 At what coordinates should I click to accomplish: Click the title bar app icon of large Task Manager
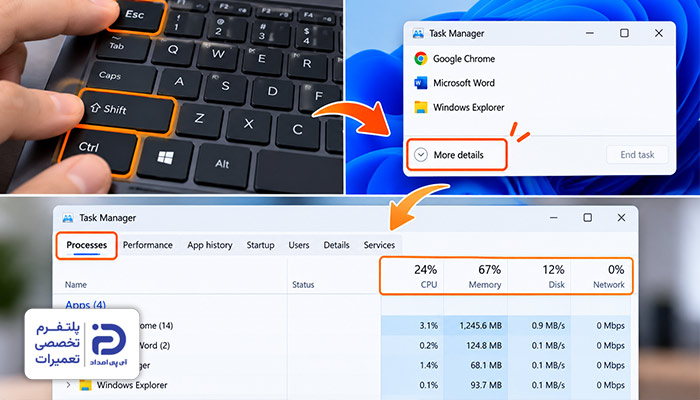pyautogui.click(x=68, y=218)
